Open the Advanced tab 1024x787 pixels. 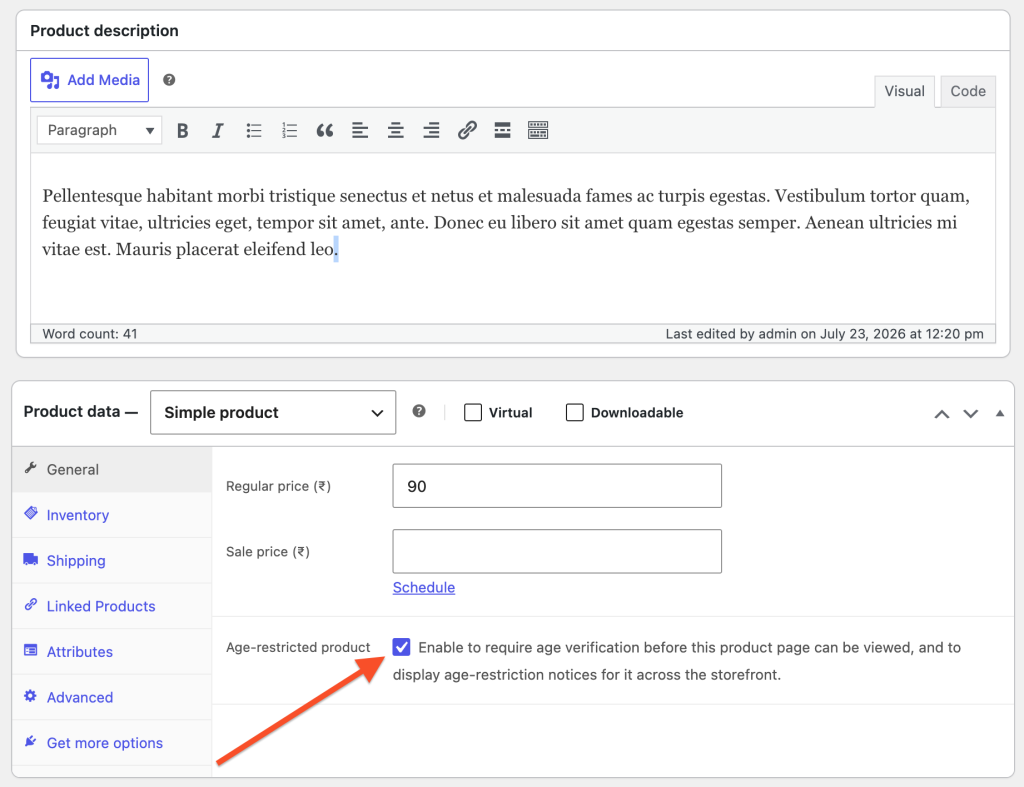tap(112, 698)
